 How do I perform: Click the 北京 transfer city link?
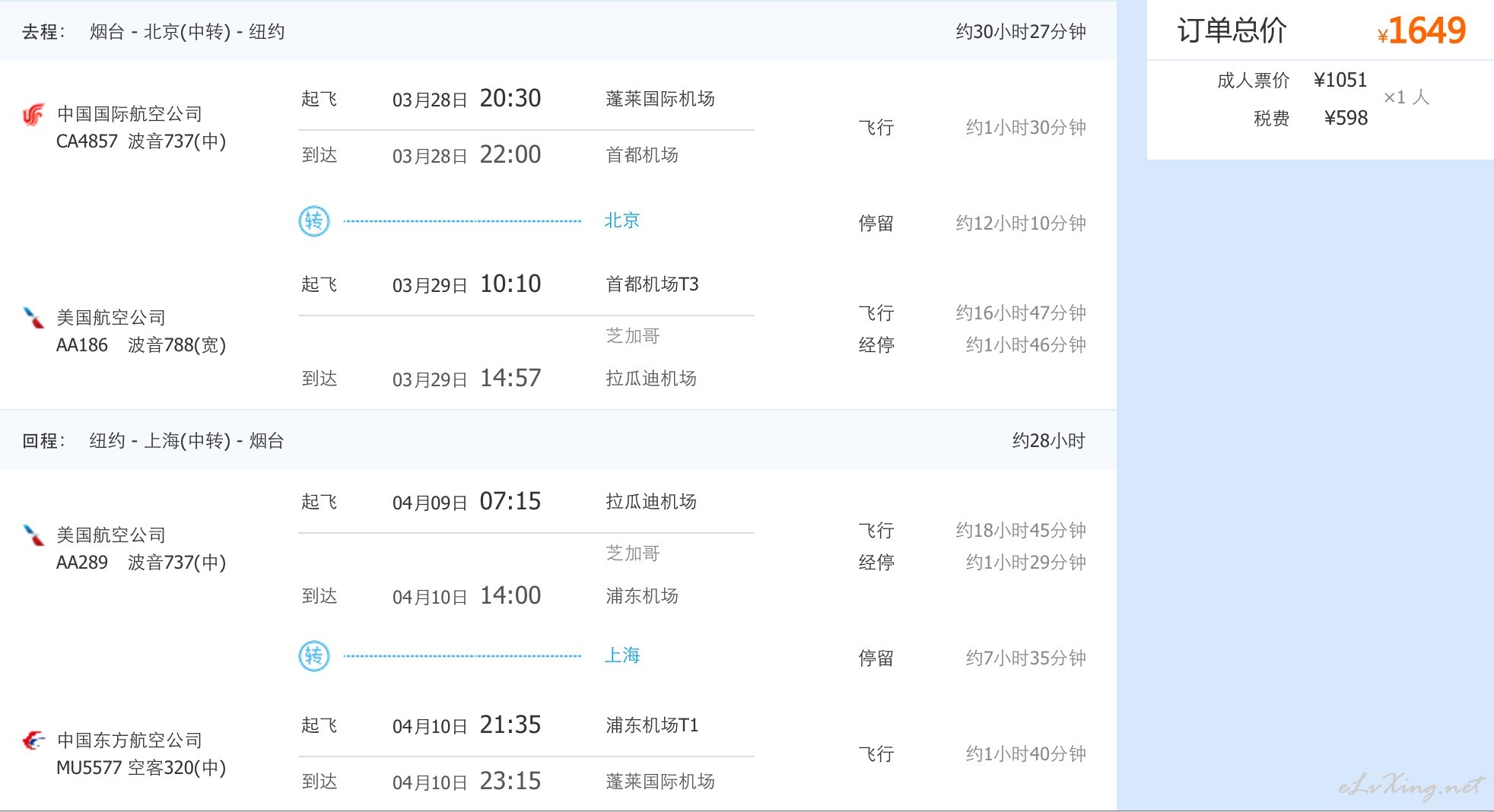[622, 220]
